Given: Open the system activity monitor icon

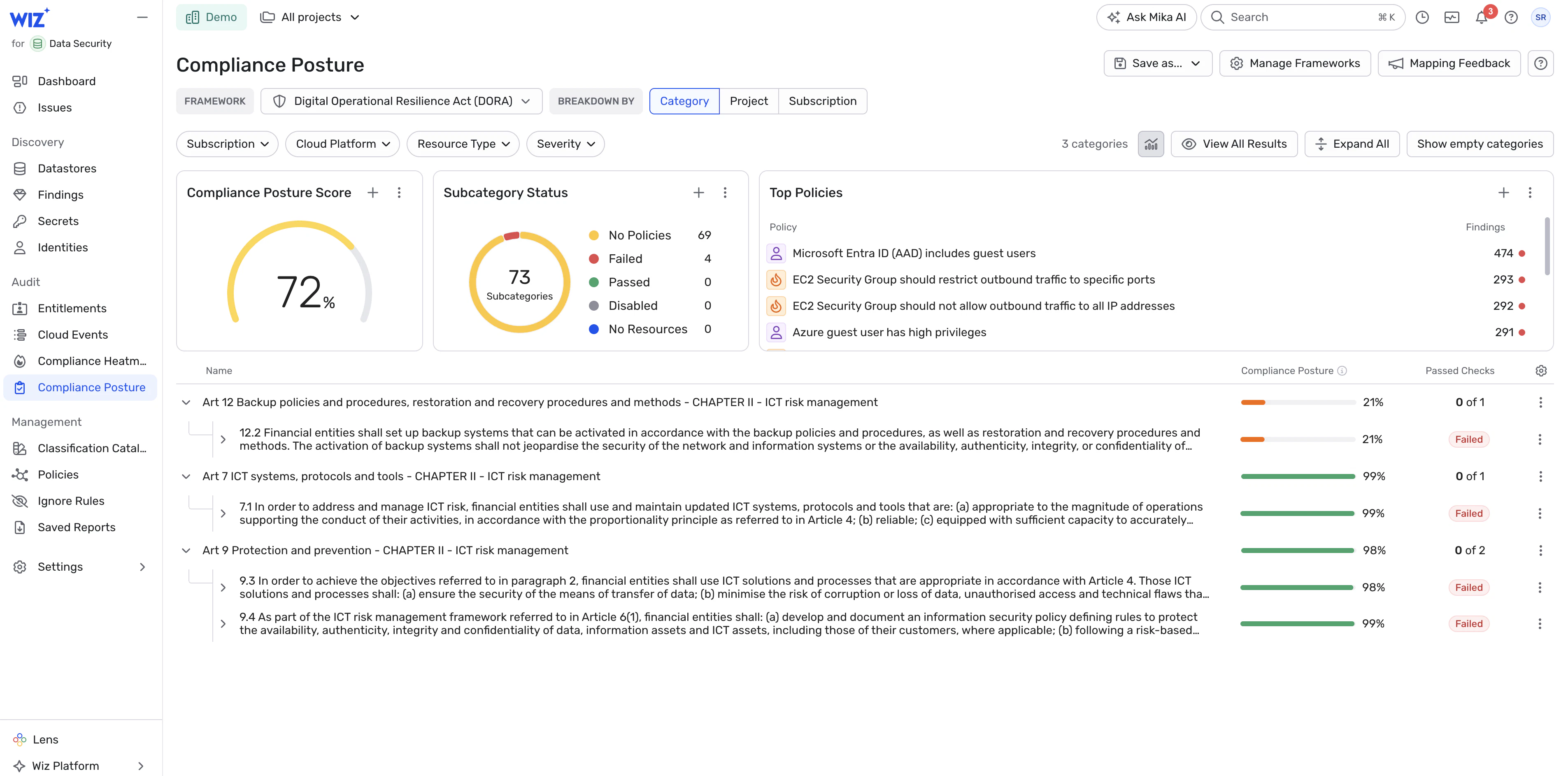Looking at the screenshot, I should (1452, 17).
